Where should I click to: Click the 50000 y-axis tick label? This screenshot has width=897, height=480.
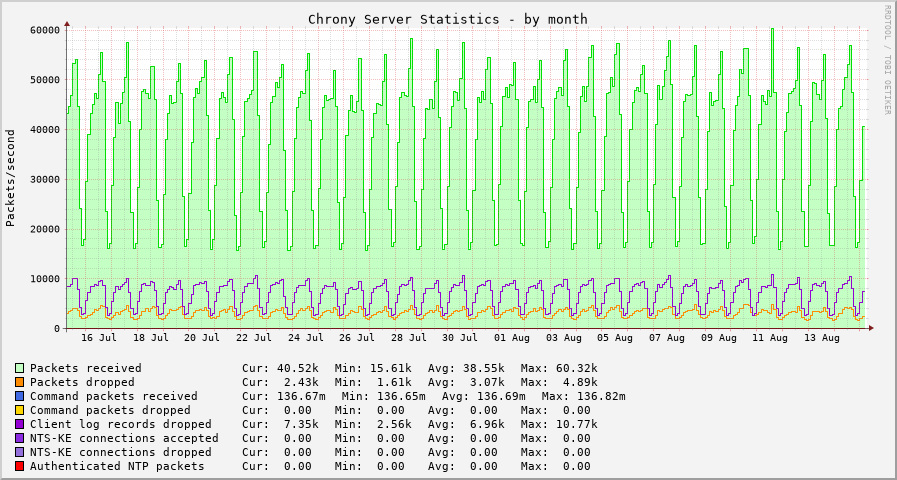click(45, 80)
